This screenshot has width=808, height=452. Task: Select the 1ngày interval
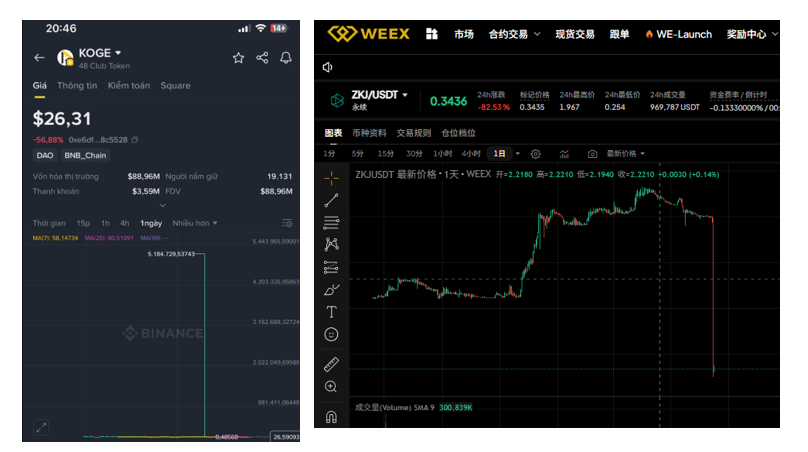click(x=151, y=223)
